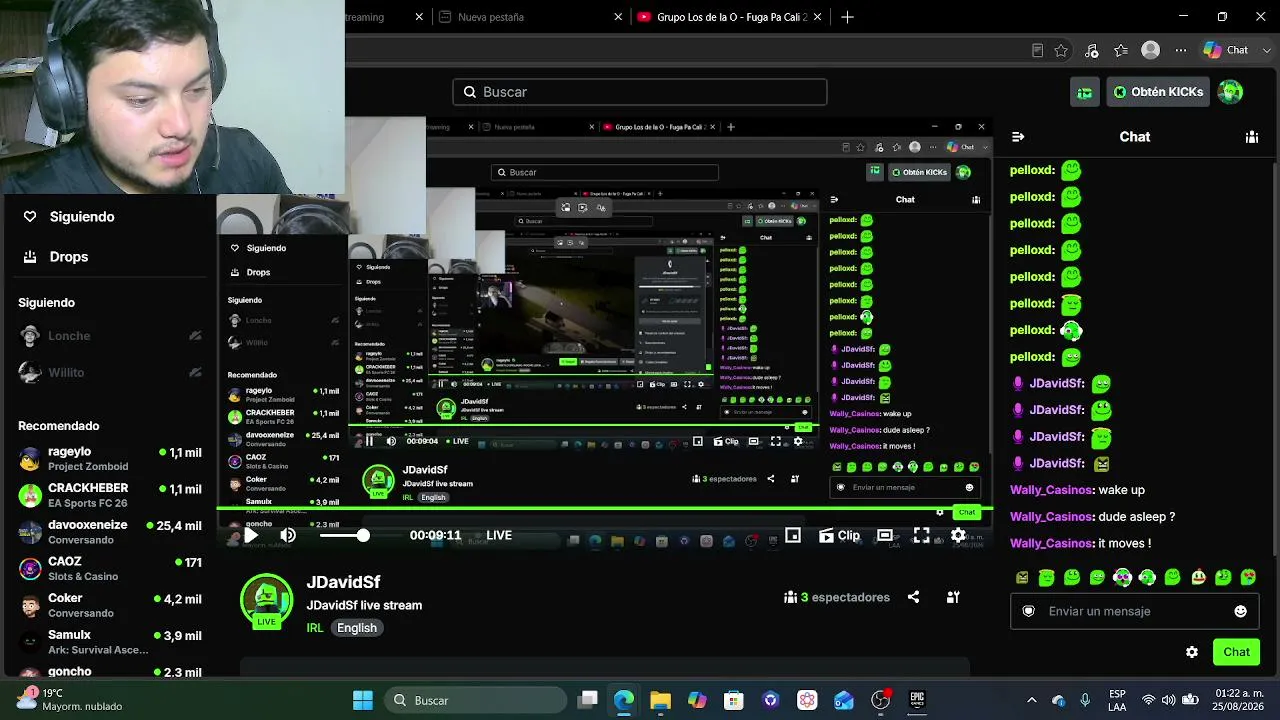Open the Windows Start menu
Viewport: 1280px width, 720px height.
point(363,700)
